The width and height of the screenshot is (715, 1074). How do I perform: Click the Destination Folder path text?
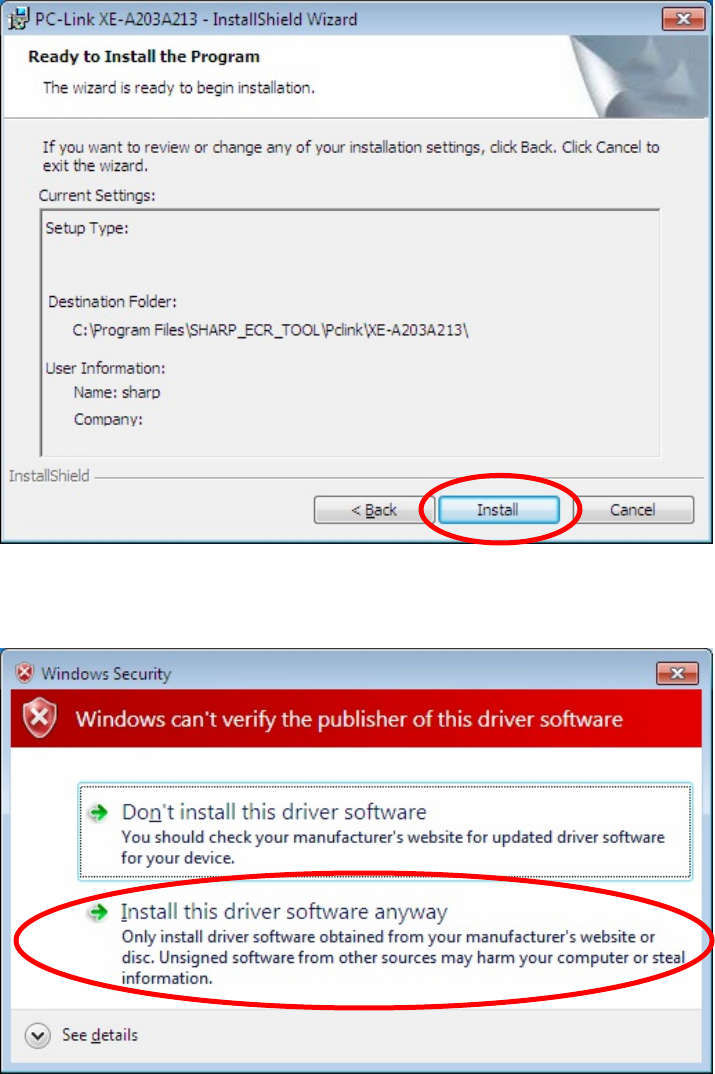271,330
